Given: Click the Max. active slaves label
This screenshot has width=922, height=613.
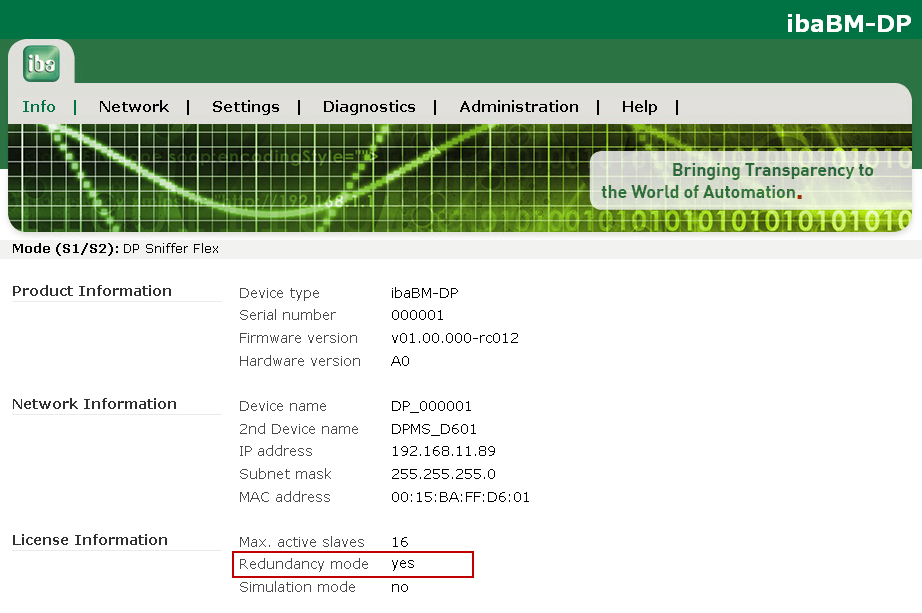Looking at the screenshot, I should [x=302, y=542].
